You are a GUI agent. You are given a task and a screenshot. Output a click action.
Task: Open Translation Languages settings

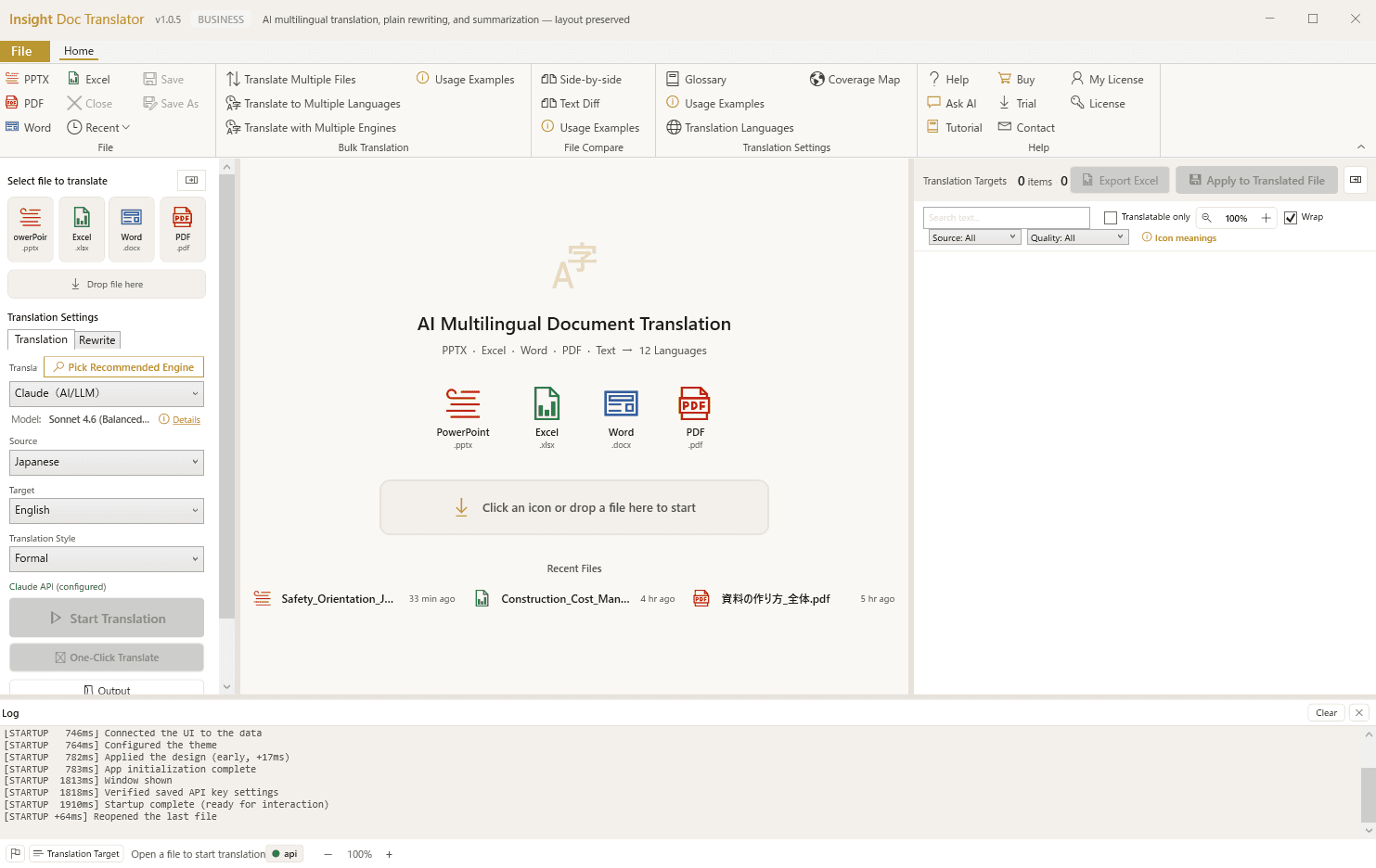(x=730, y=128)
